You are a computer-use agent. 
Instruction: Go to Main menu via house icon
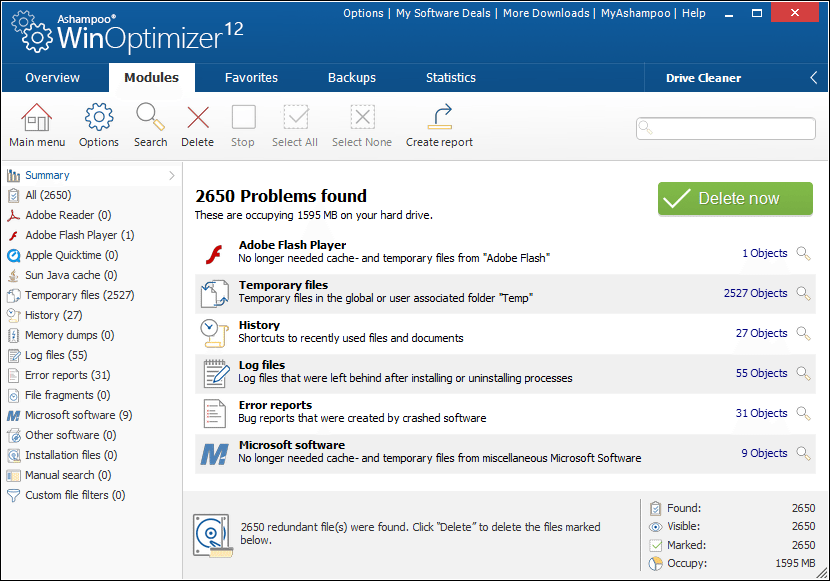point(37,117)
